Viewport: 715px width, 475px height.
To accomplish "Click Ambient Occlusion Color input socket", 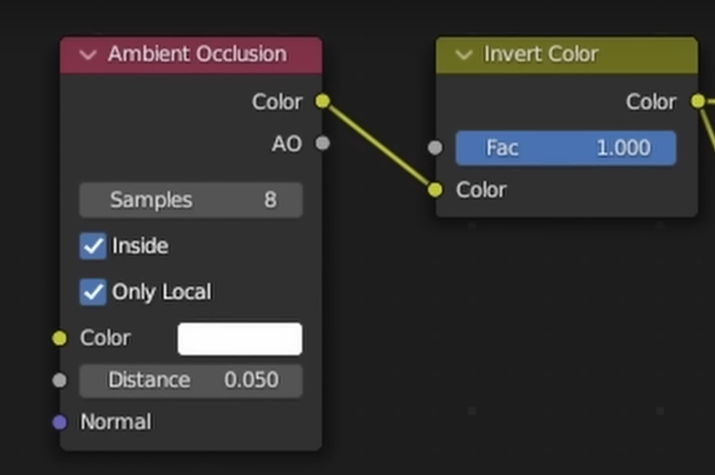I will [x=60, y=338].
